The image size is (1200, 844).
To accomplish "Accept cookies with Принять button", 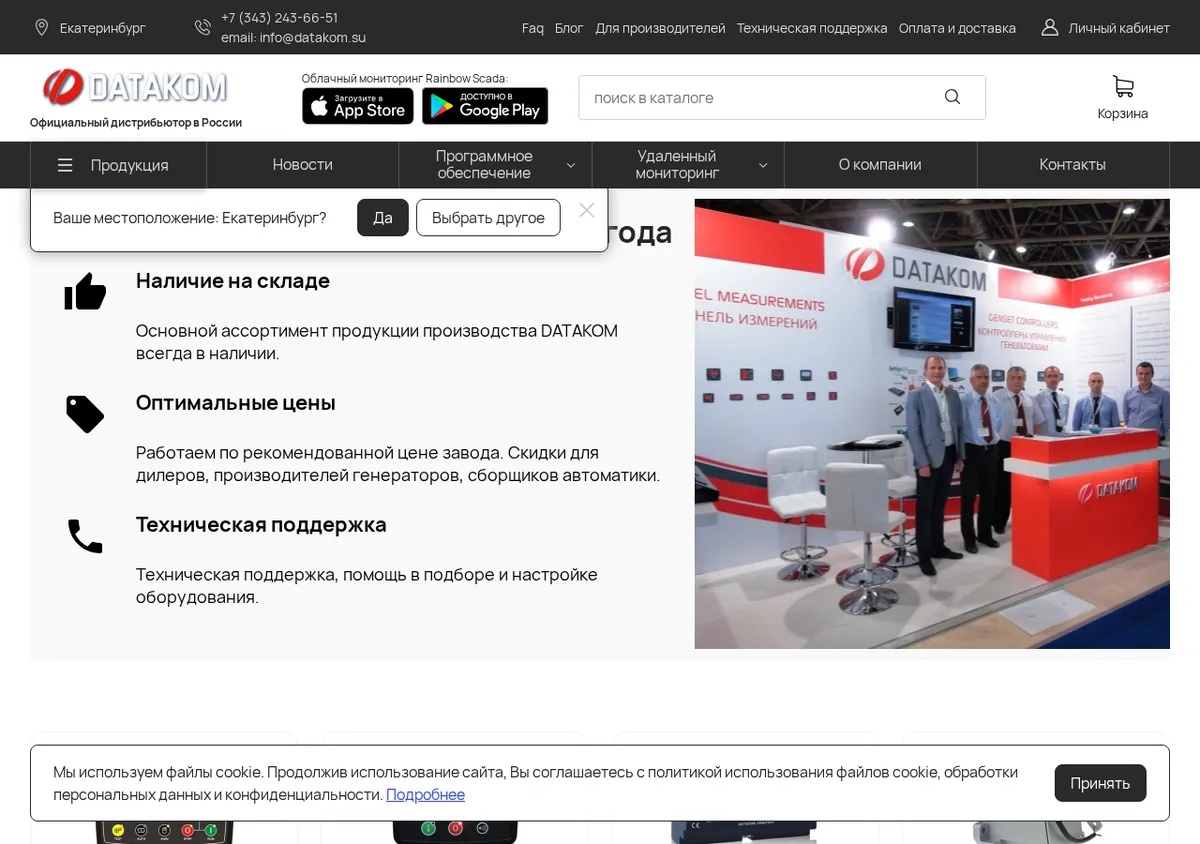I will point(1100,783).
